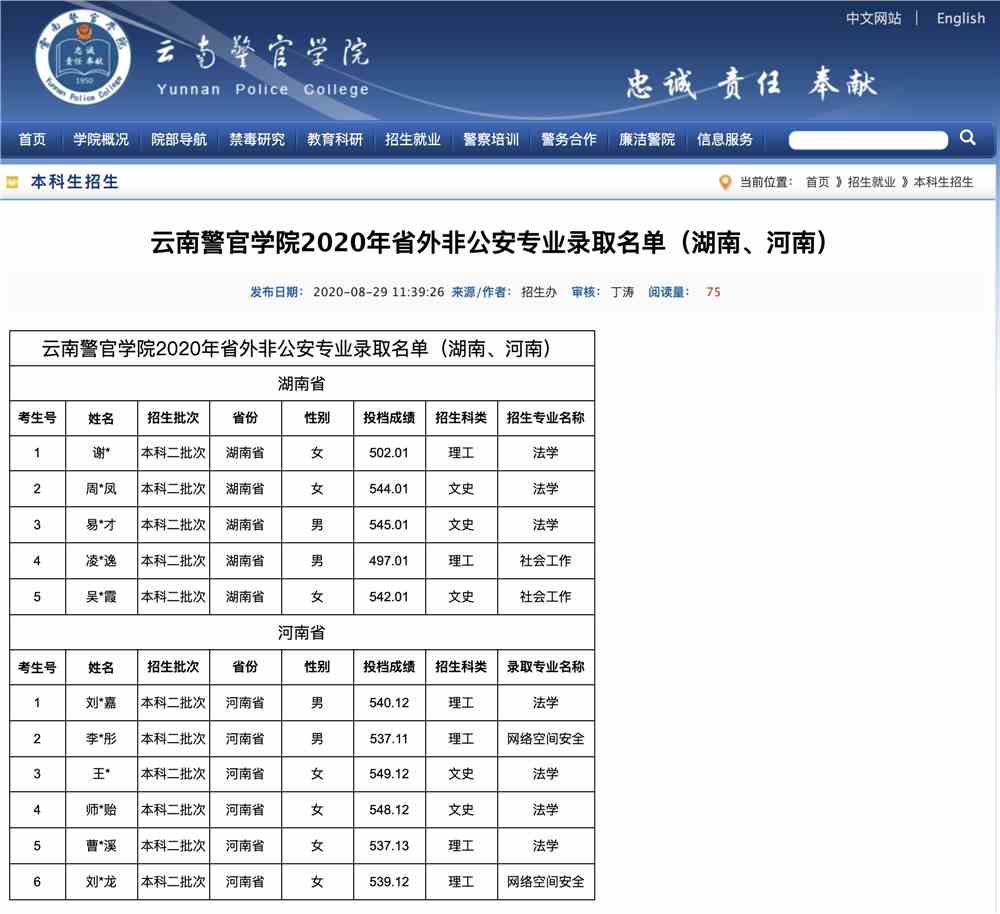This screenshot has height=914, width=1000.
Task: Click the 湖南省 section header row
Action: [302, 383]
